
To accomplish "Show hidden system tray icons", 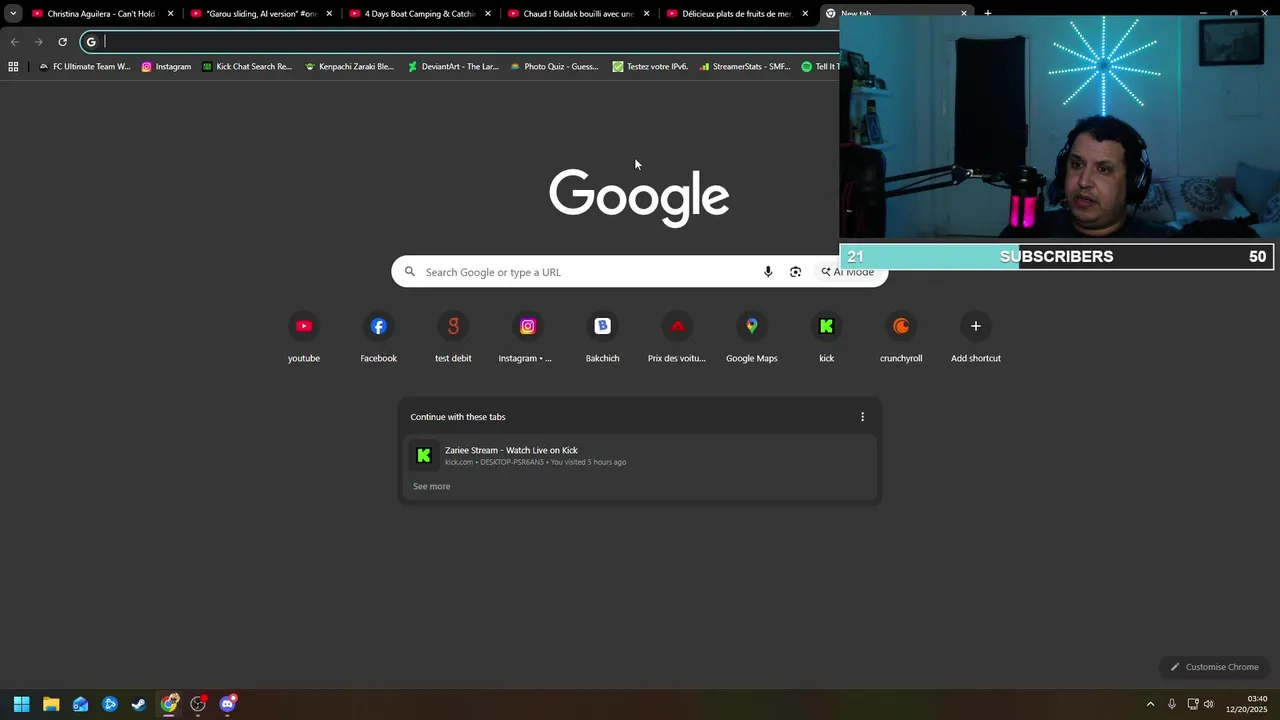I will coord(1150,704).
